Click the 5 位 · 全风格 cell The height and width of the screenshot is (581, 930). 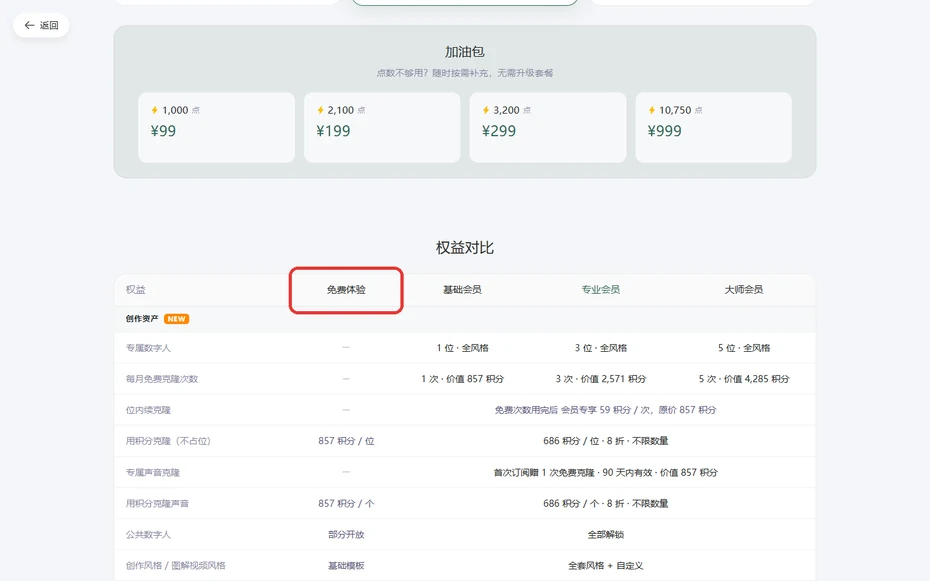744,348
